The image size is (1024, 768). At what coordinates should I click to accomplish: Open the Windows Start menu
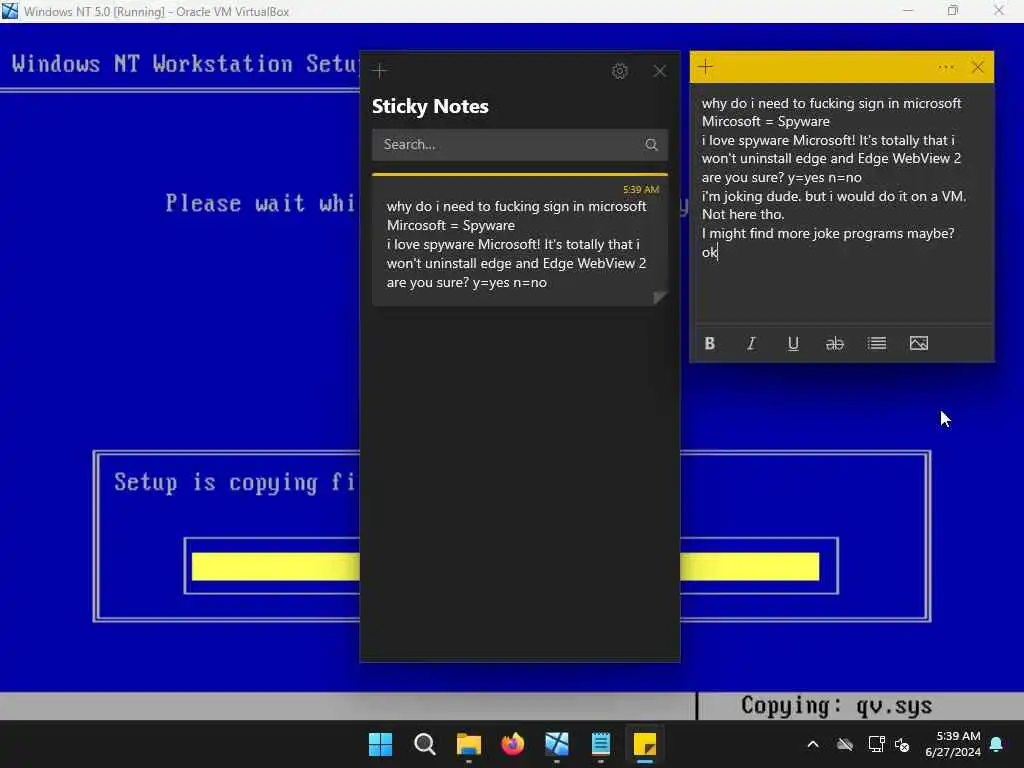point(381,744)
